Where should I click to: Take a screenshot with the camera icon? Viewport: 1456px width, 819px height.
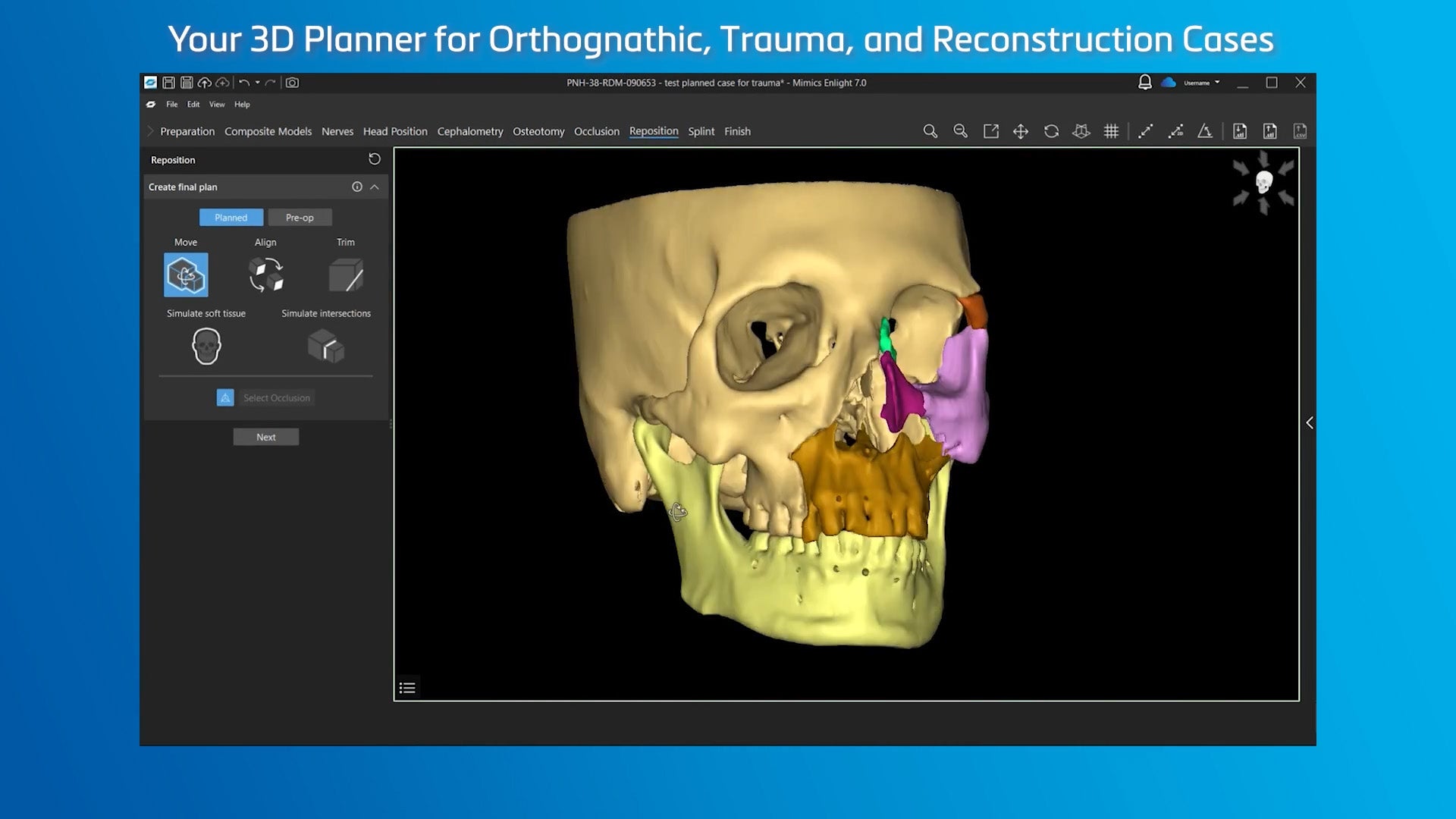[x=292, y=83]
